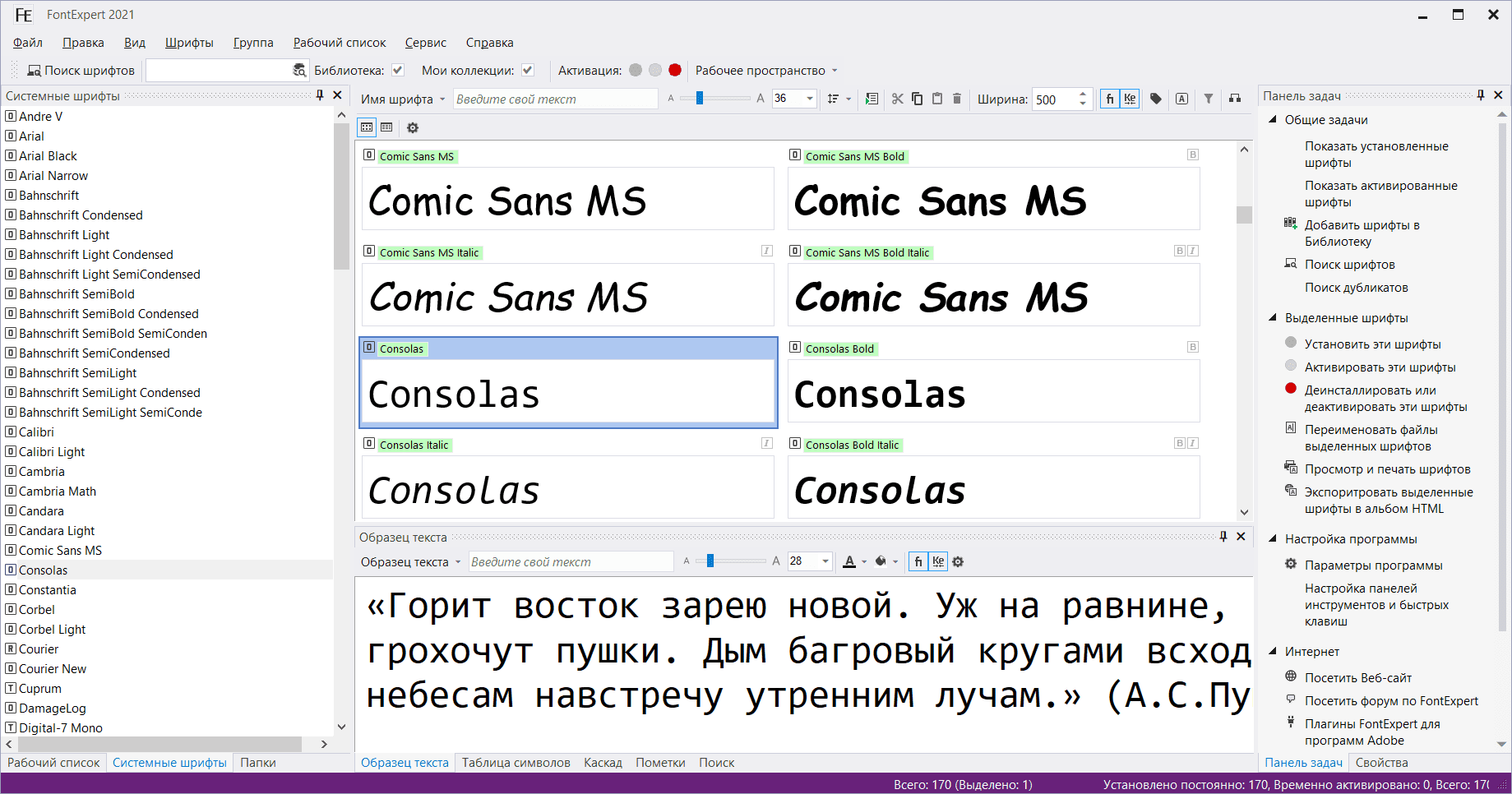Click the text color A icon in sample toolbar
This screenshot has width=1512, height=794.
coord(850,561)
